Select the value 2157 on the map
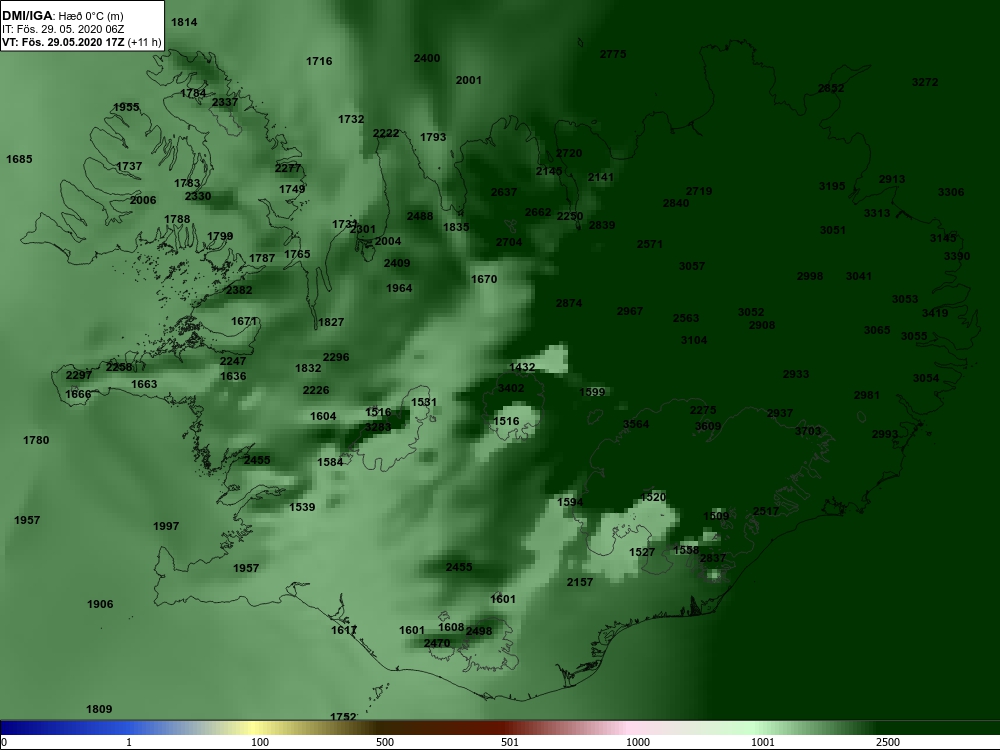The image size is (1000, 750). 580,582
